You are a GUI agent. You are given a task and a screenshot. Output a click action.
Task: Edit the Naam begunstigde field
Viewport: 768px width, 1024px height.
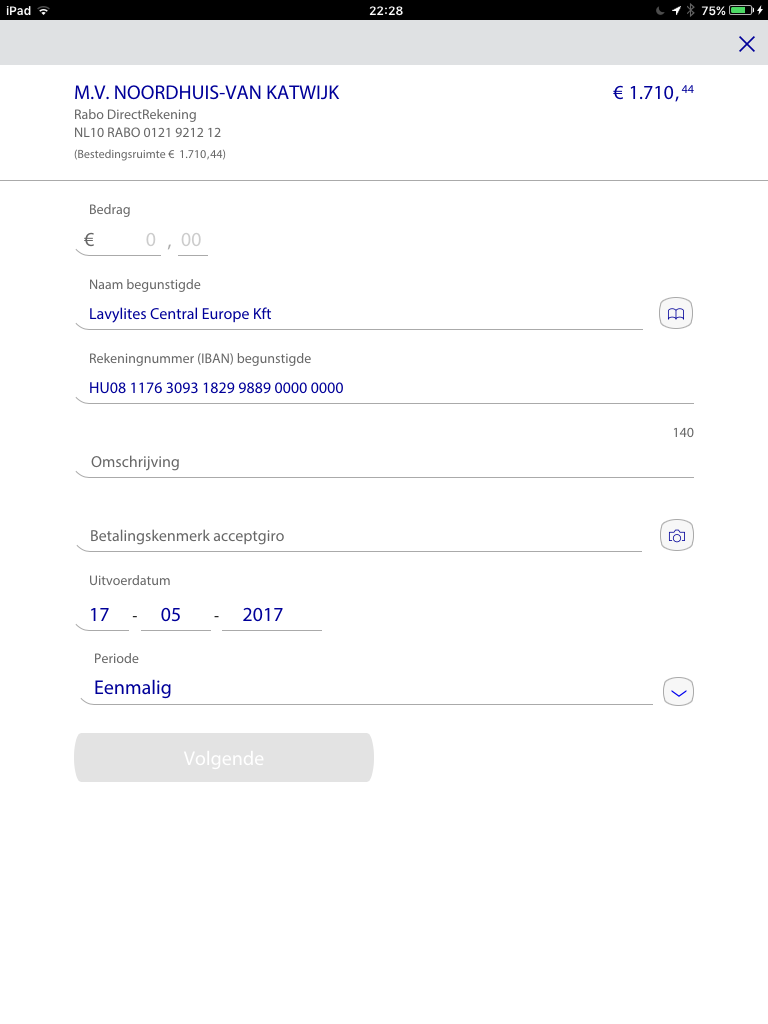click(x=358, y=314)
